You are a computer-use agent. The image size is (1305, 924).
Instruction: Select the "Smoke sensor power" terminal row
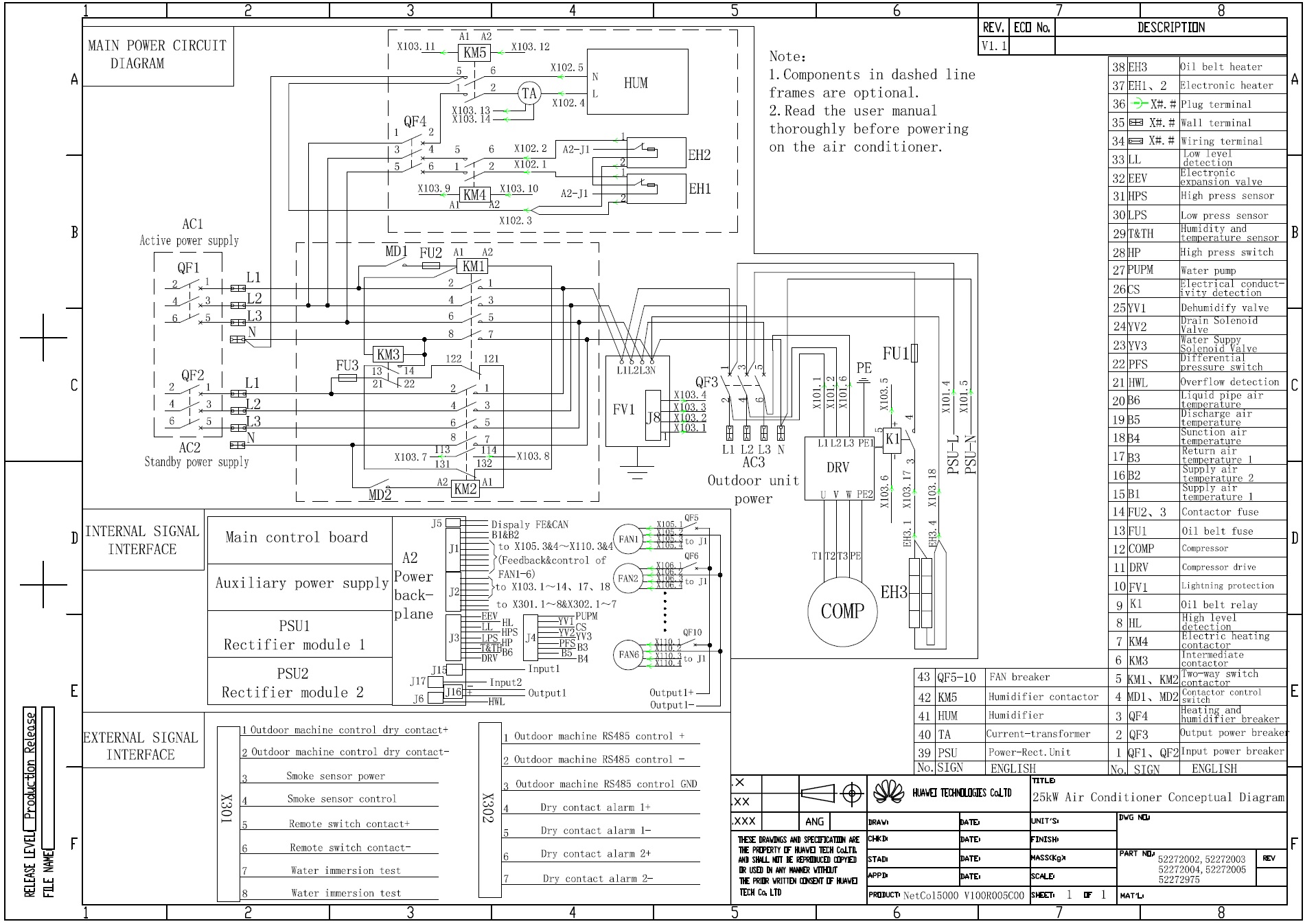[339, 776]
